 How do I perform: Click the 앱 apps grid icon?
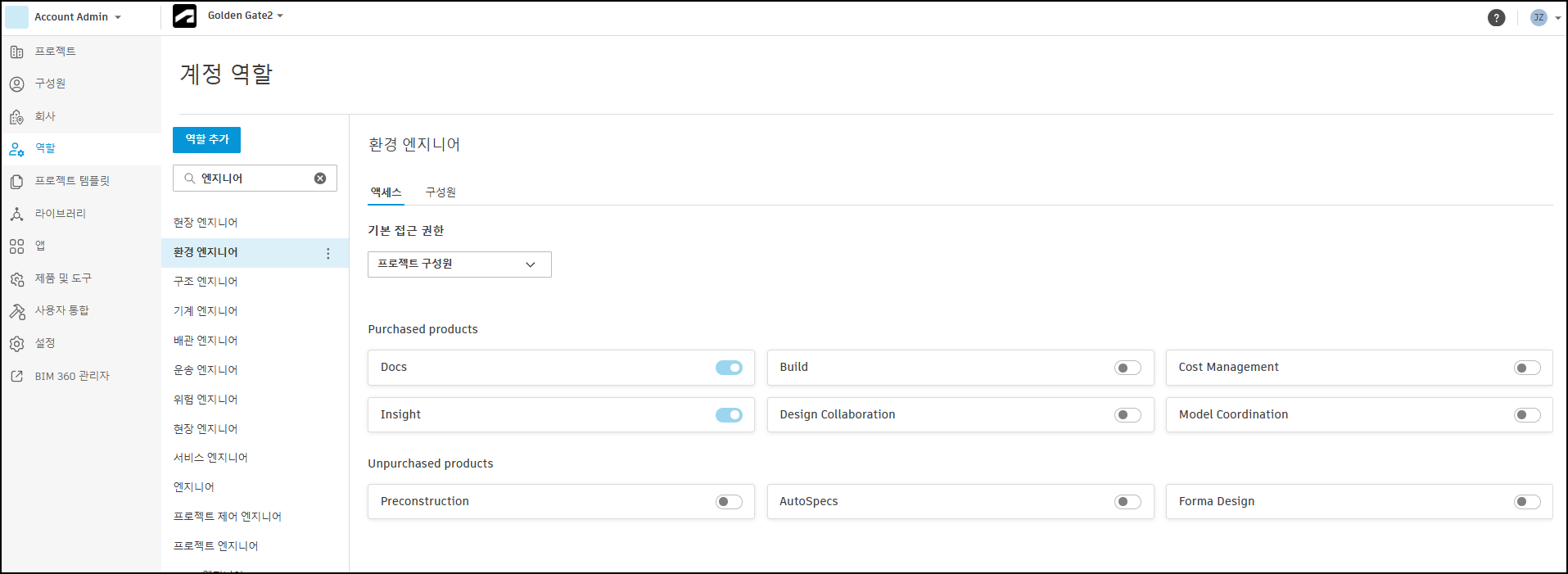(16, 246)
